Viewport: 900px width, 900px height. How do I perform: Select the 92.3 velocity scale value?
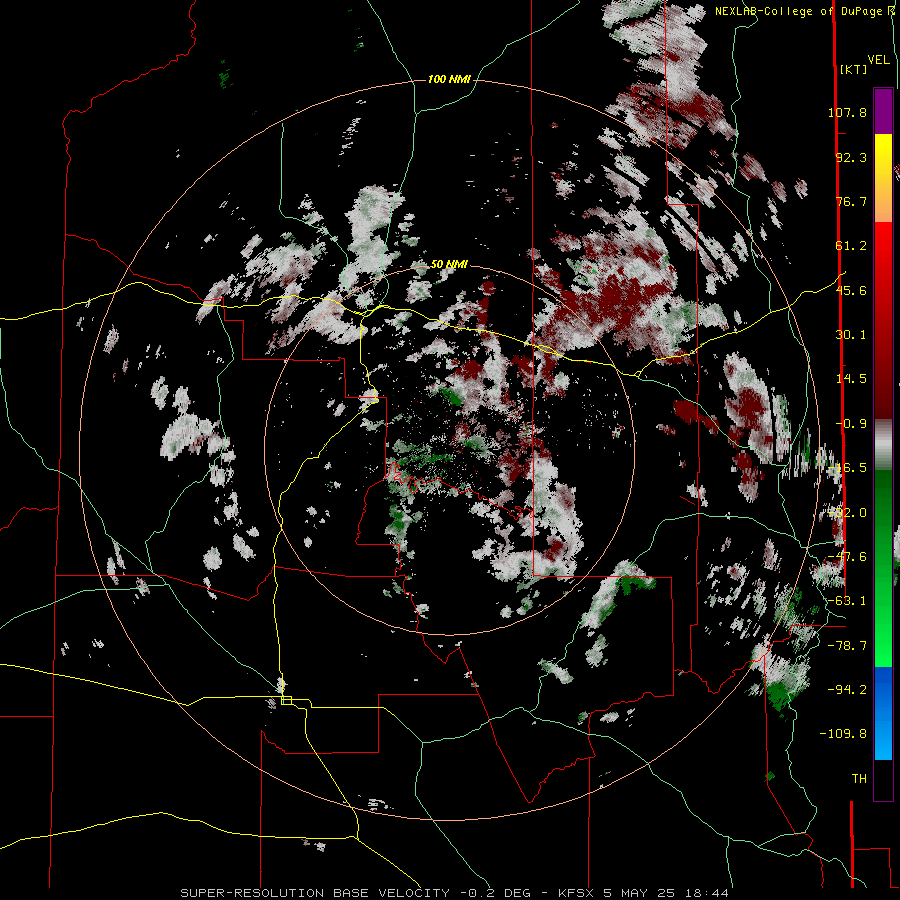click(x=851, y=157)
